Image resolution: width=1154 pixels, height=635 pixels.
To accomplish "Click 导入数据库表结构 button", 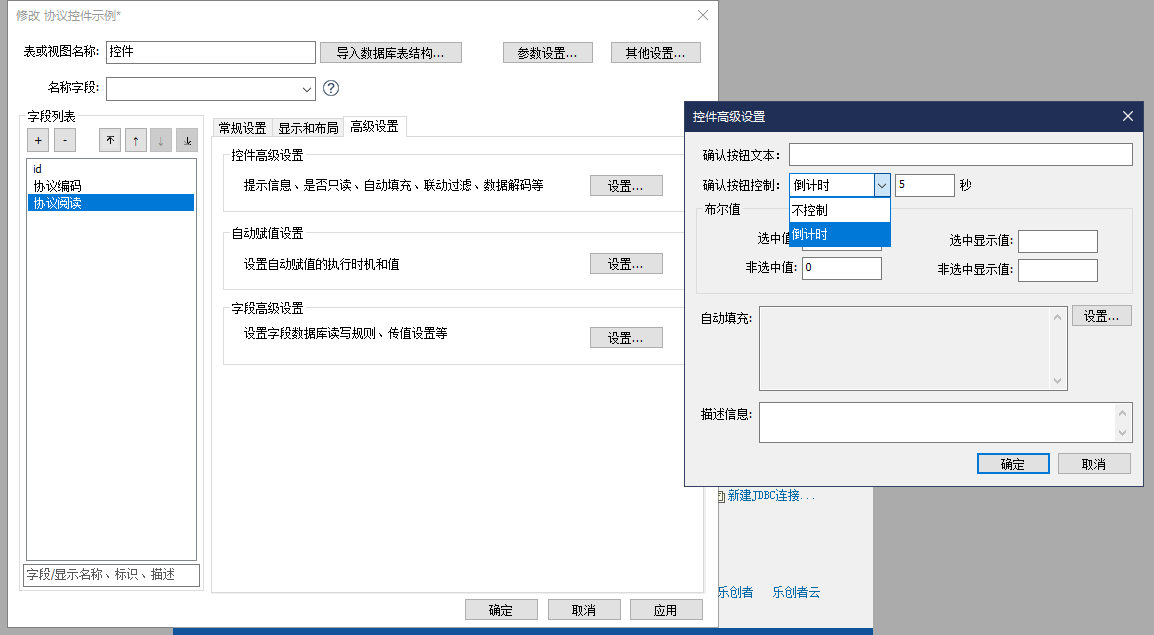I will click(391, 53).
